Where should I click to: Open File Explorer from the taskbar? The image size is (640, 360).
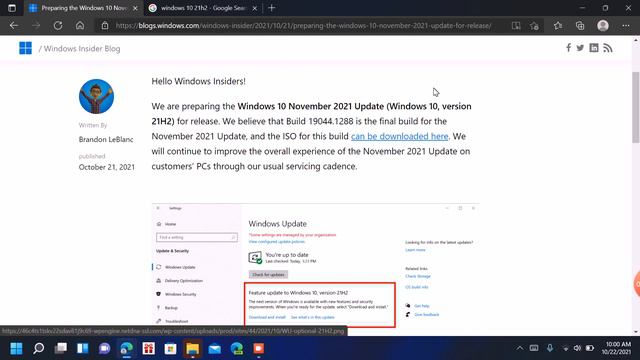tap(193, 349)
